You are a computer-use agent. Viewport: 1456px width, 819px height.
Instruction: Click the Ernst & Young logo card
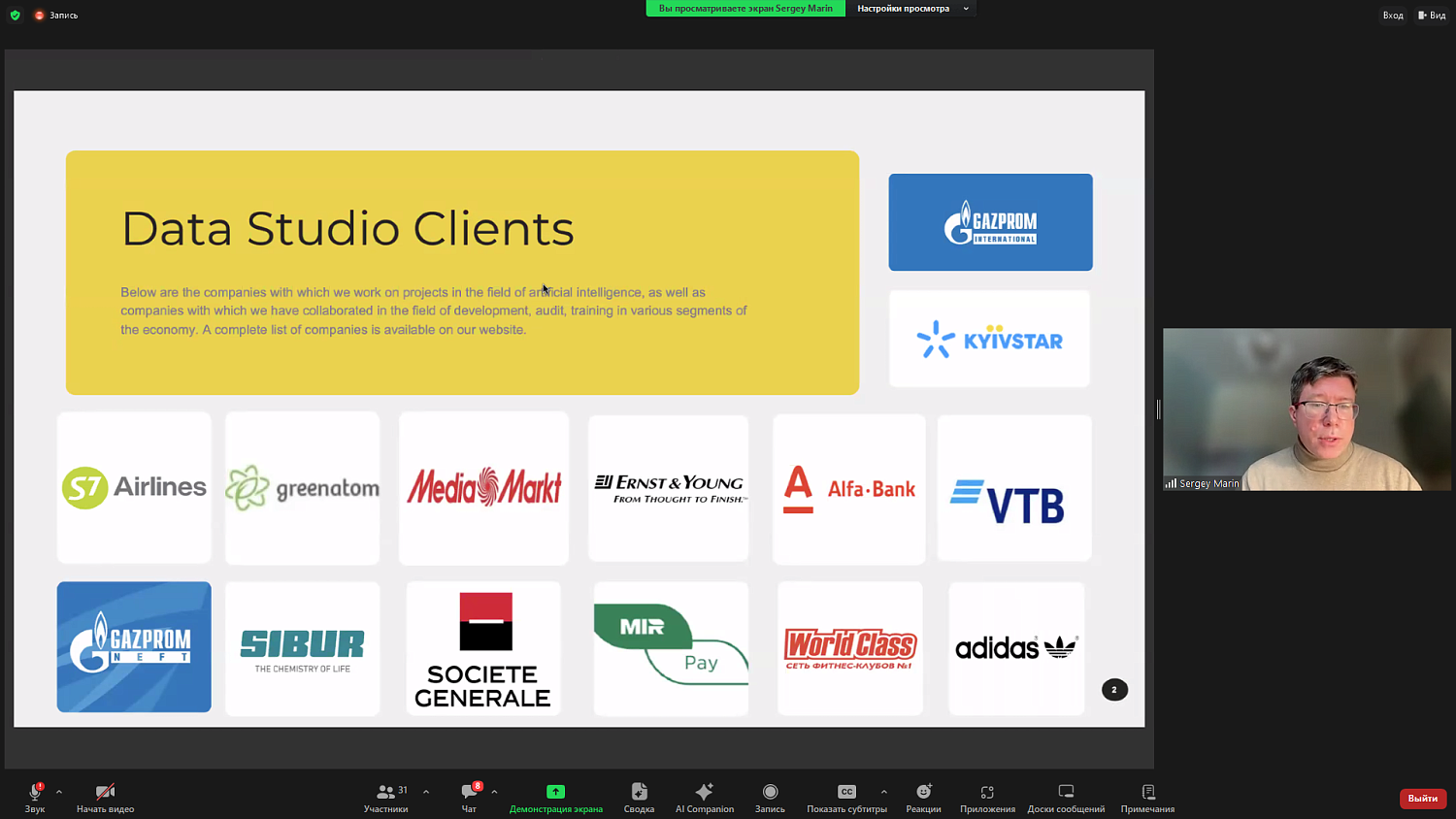coord(669,488)
